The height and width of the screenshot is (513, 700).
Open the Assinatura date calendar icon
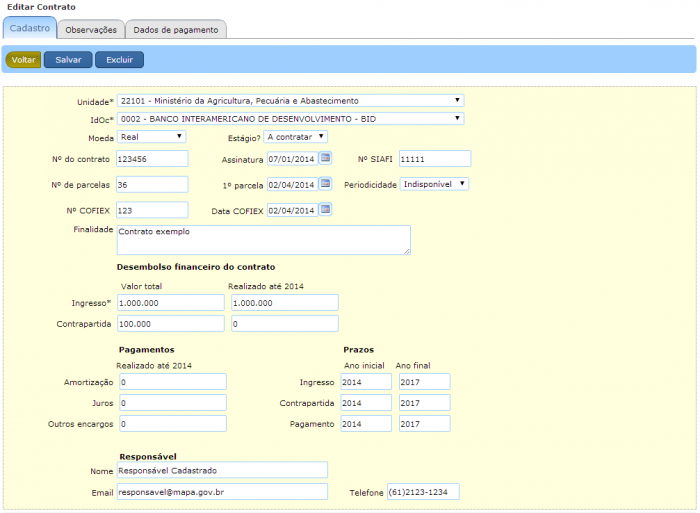[x=325, y=158]
